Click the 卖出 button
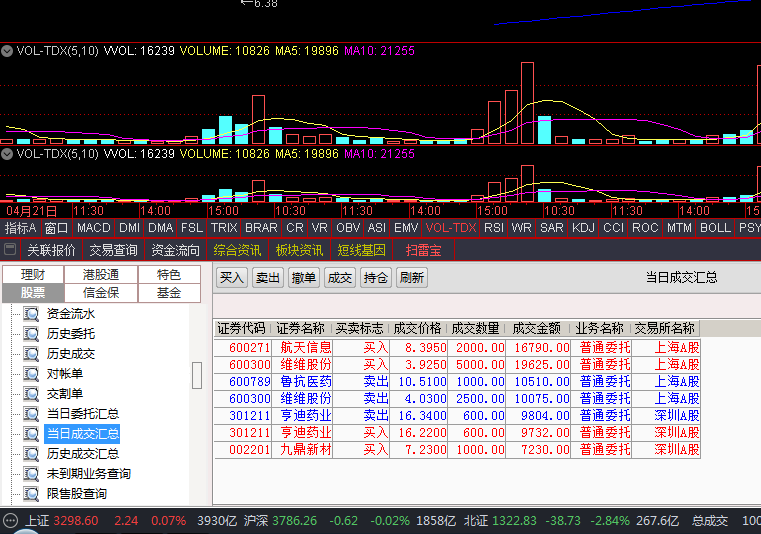 [x=268, y=278]
